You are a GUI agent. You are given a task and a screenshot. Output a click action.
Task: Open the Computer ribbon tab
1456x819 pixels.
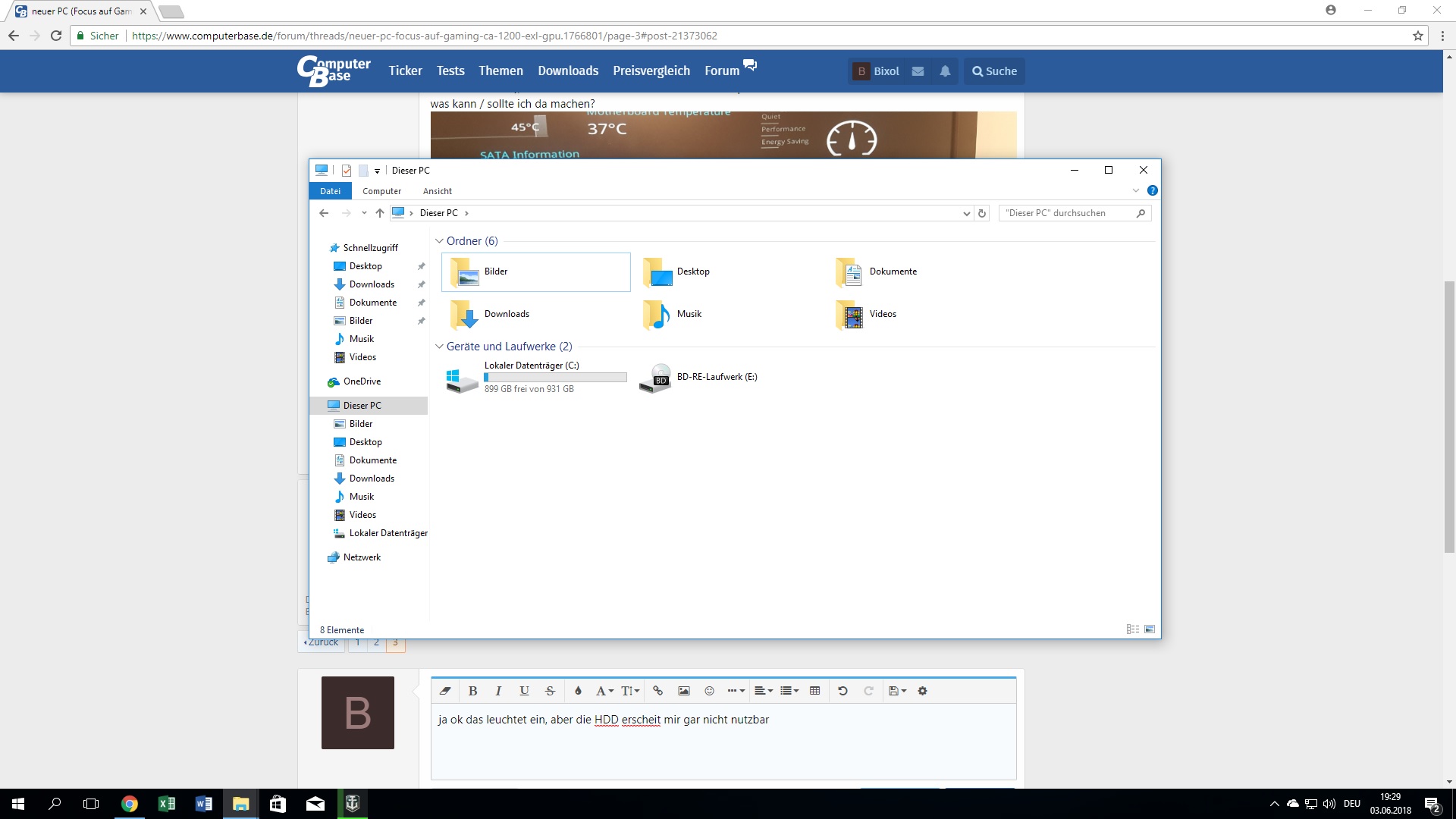pyautogui.click(x=381, y=191)
